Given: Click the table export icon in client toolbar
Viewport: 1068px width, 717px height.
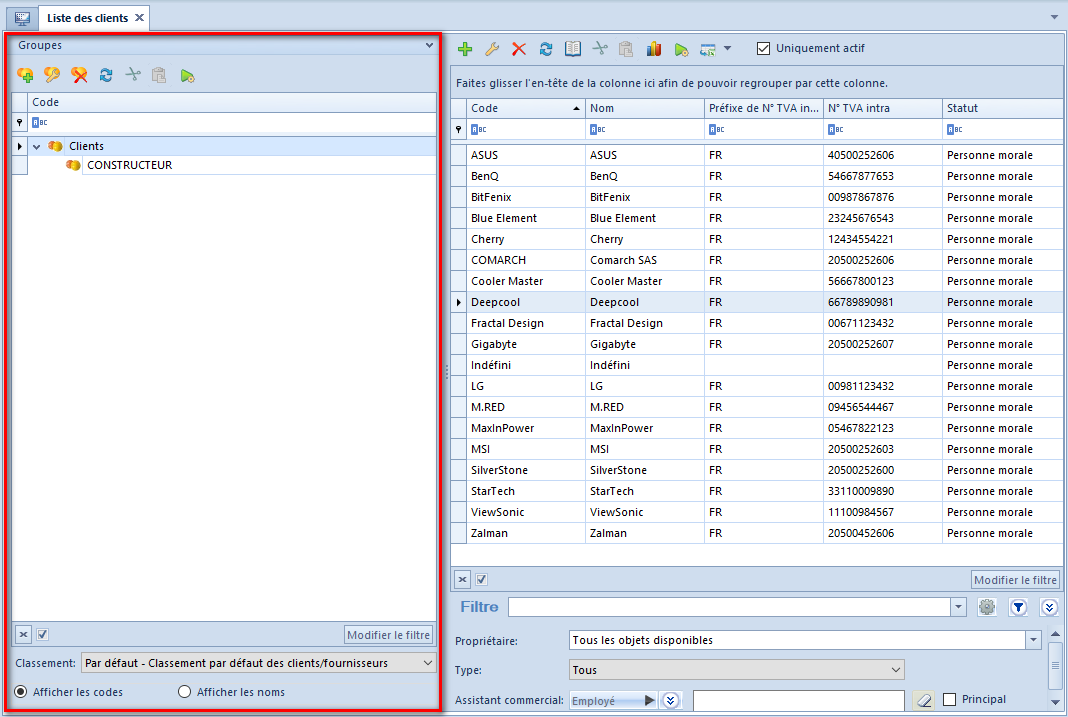Looking at the screenshot, I should [708, 49].
